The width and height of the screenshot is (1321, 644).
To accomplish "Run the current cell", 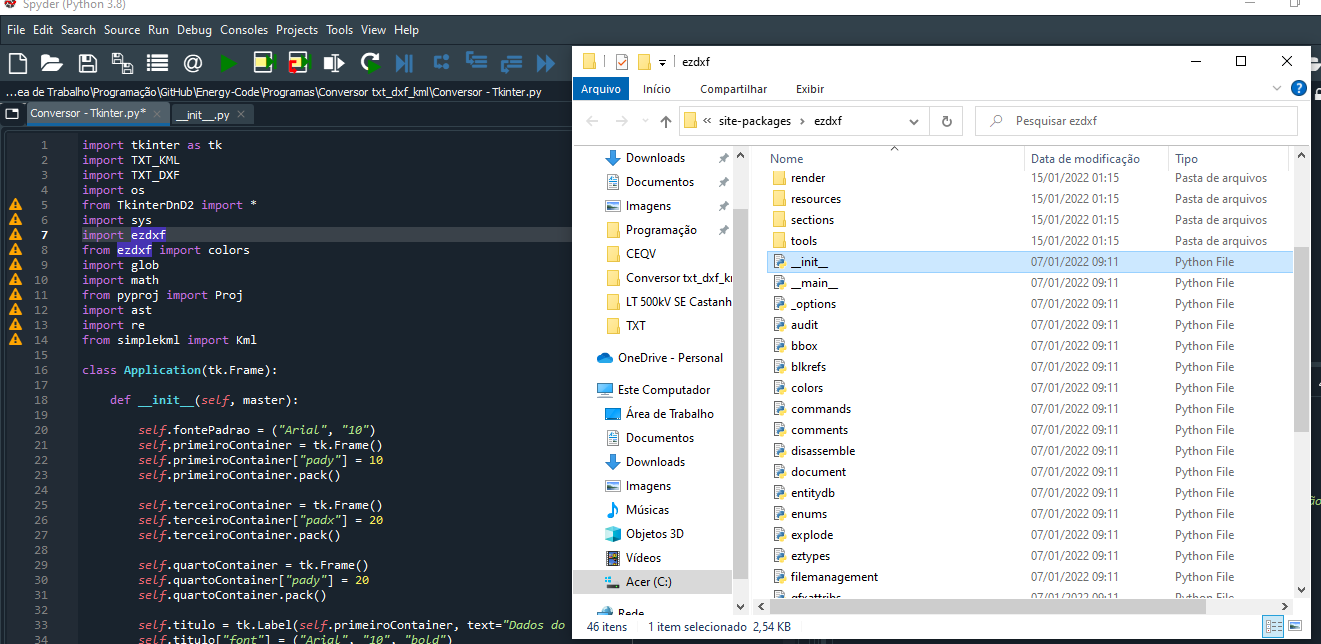I will (x=263, y=64).
